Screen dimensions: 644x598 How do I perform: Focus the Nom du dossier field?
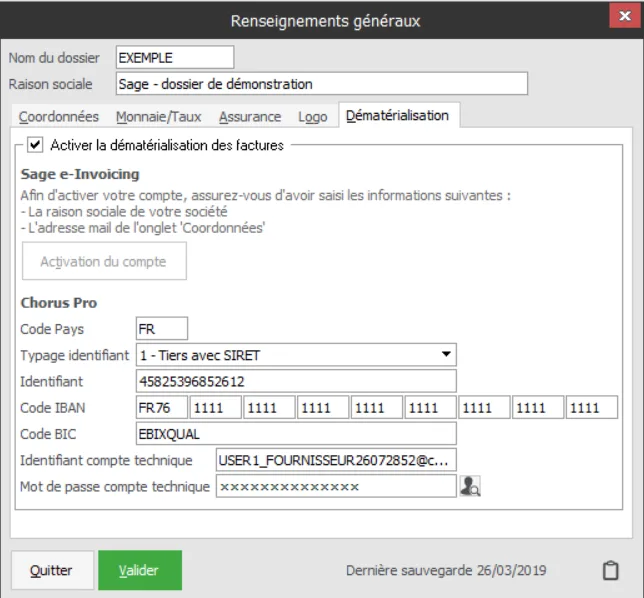(175, 58)
